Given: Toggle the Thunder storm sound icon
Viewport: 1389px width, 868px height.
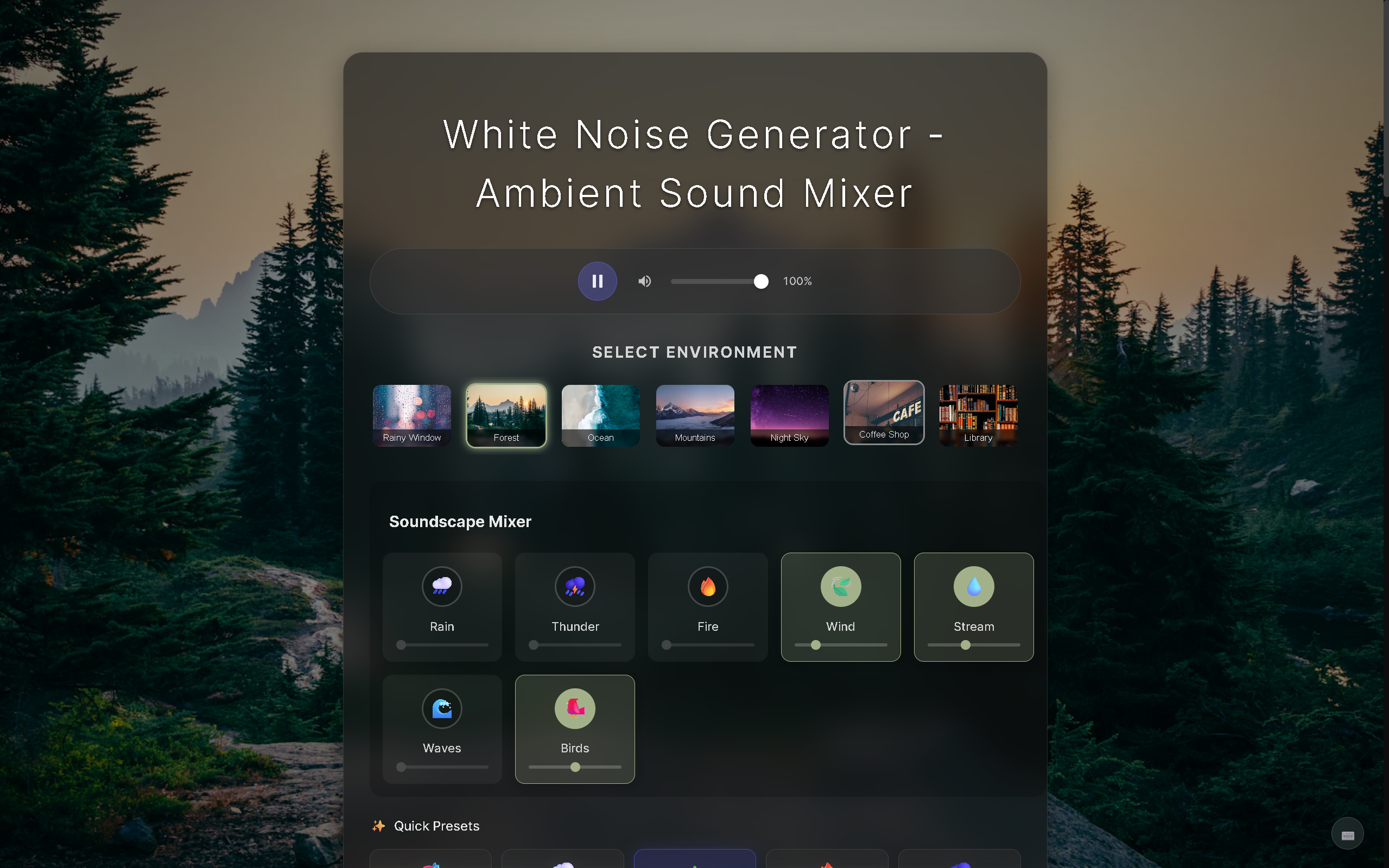Looking at the screenshot, I should [574, 586].
